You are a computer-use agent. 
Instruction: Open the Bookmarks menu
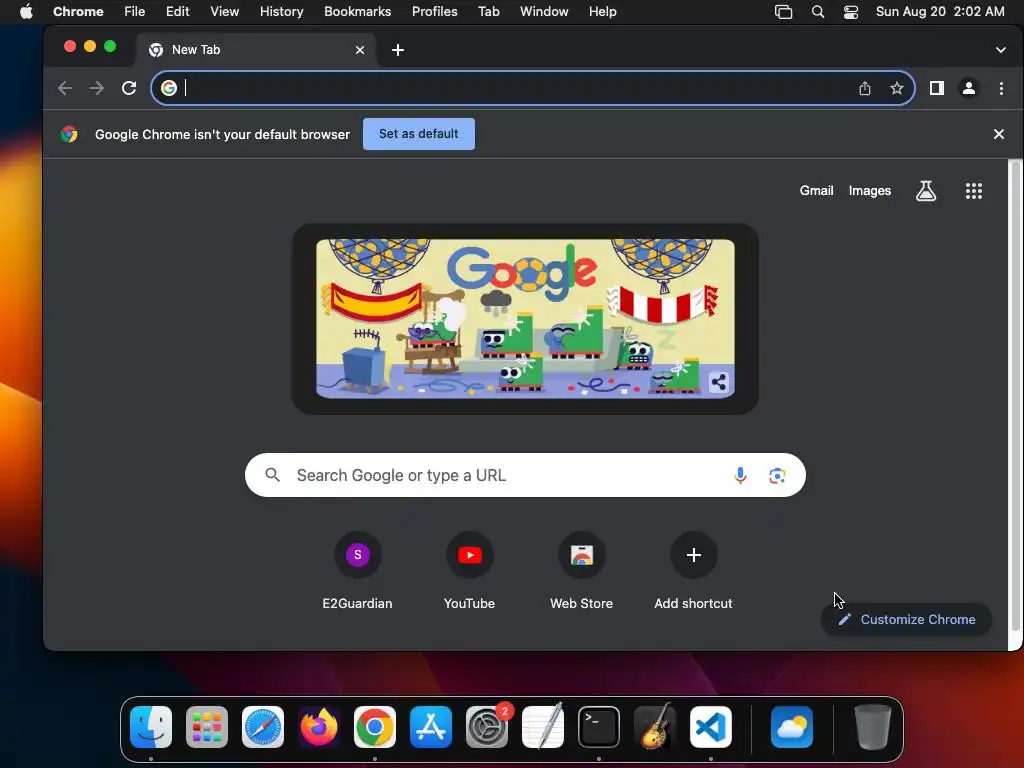coord(357,12)
